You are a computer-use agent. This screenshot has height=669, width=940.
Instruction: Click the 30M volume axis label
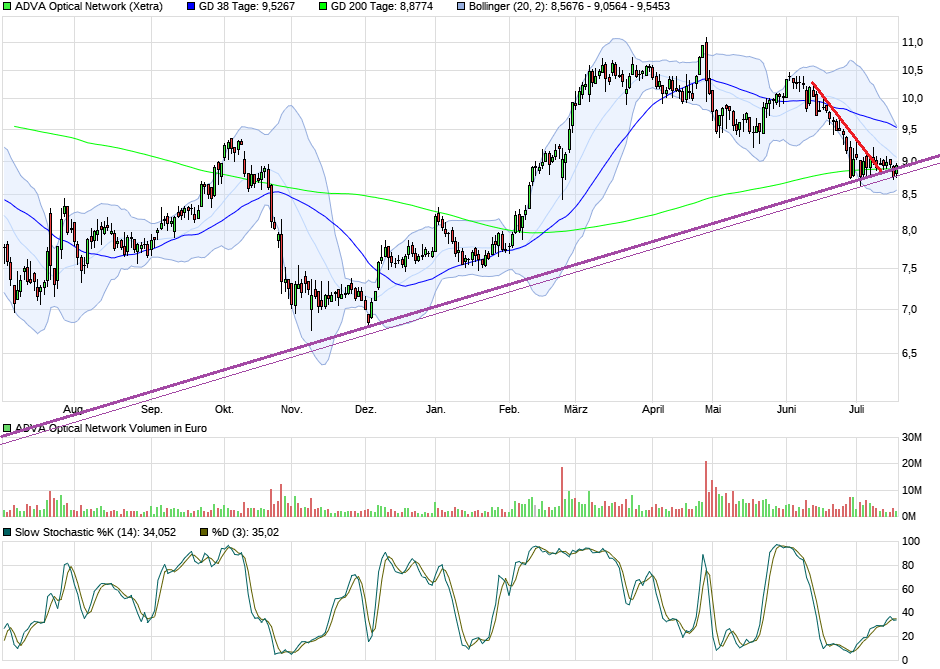click(x=912, y=438)
